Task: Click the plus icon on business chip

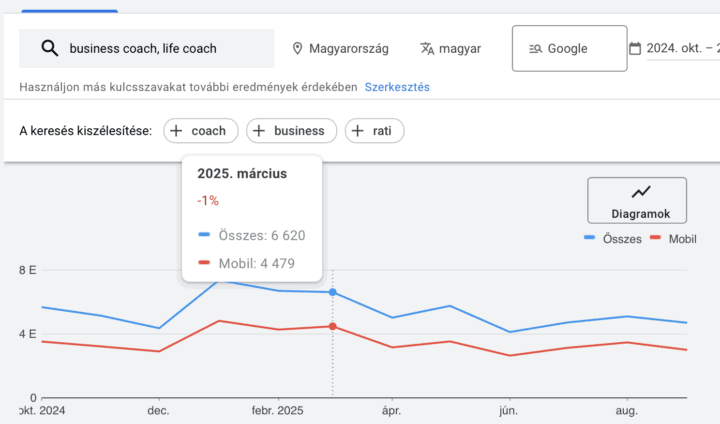Action: point(259,130)
